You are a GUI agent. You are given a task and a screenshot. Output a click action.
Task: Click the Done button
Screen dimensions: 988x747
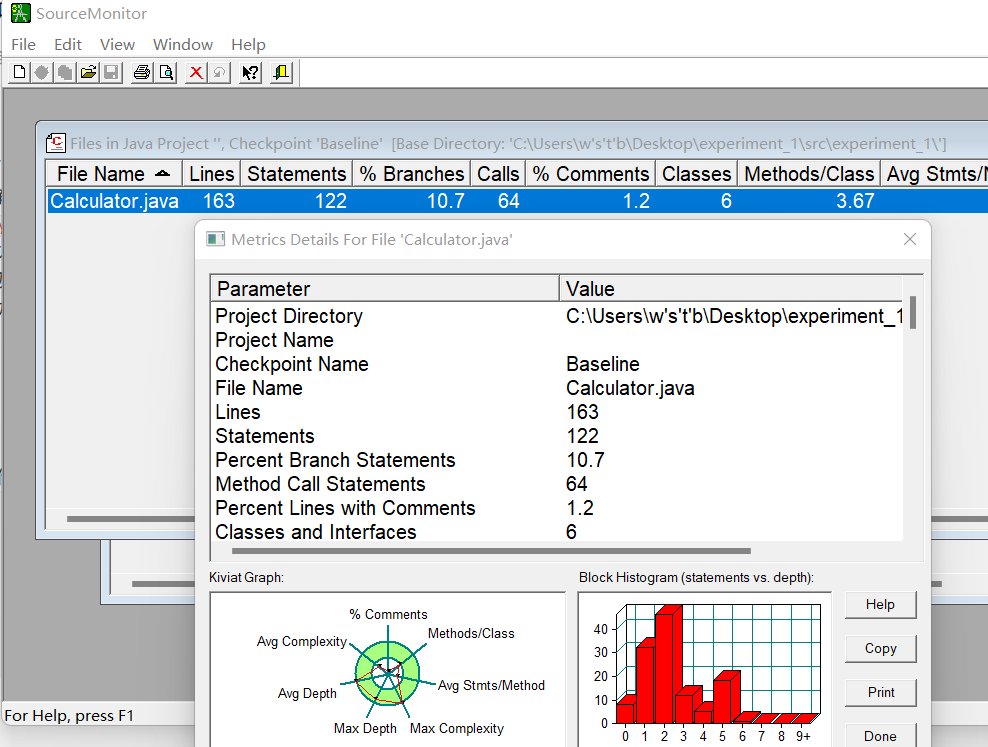(880, 736)
